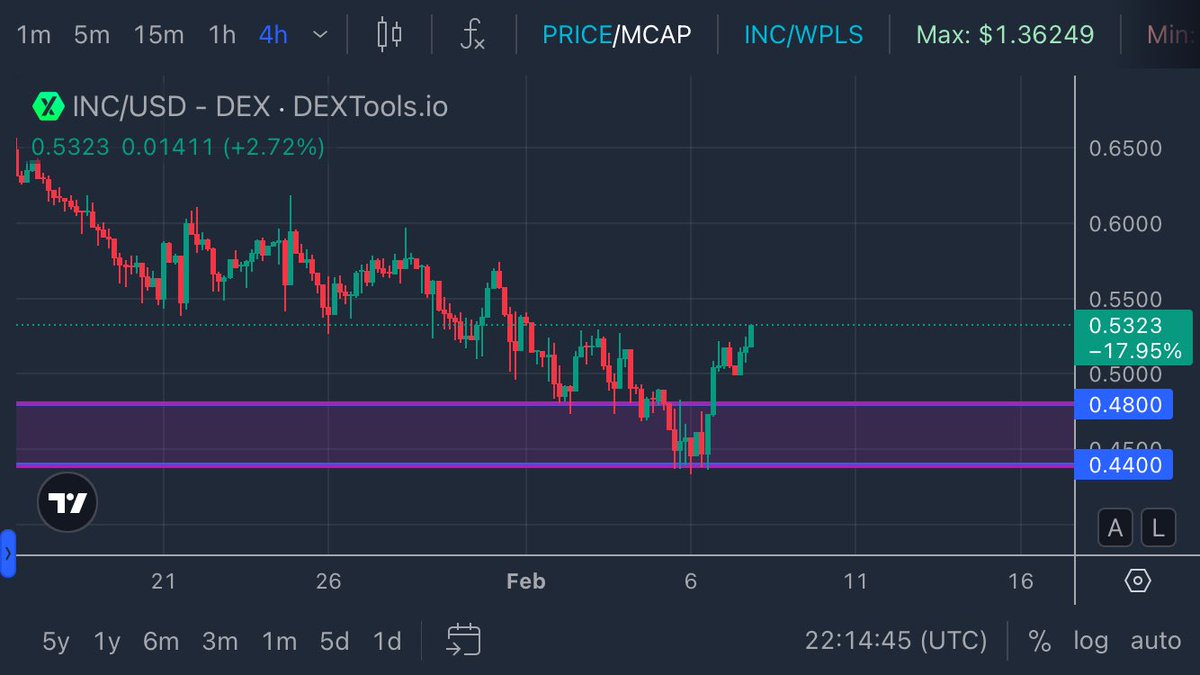
Task: Expand the timeframe dropdown chevron
Action: (x=320, y=35)
